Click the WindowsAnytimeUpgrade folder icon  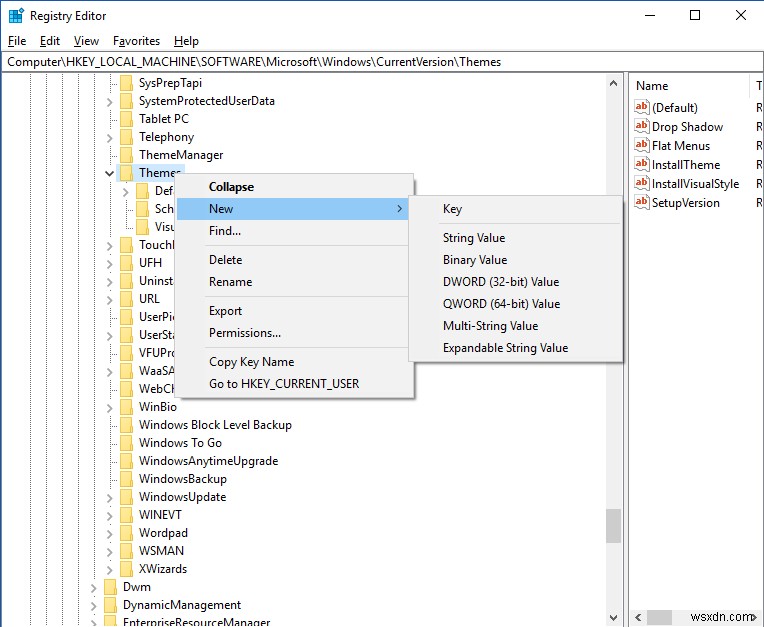click(126, 461)
